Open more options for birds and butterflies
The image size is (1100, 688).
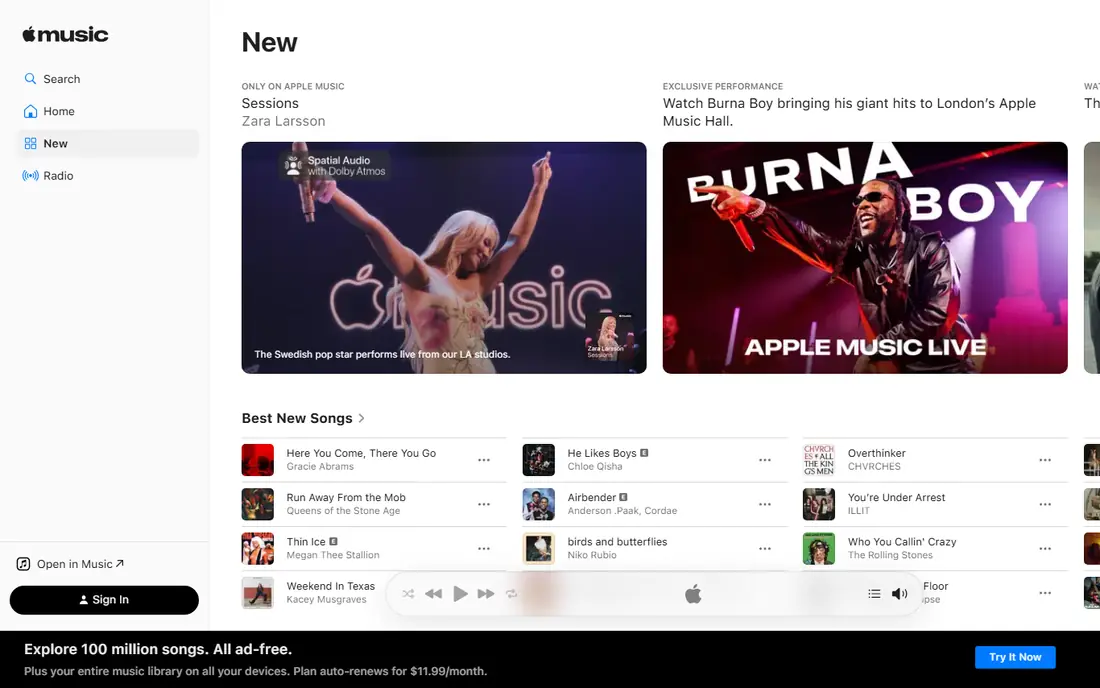(765, 548)
